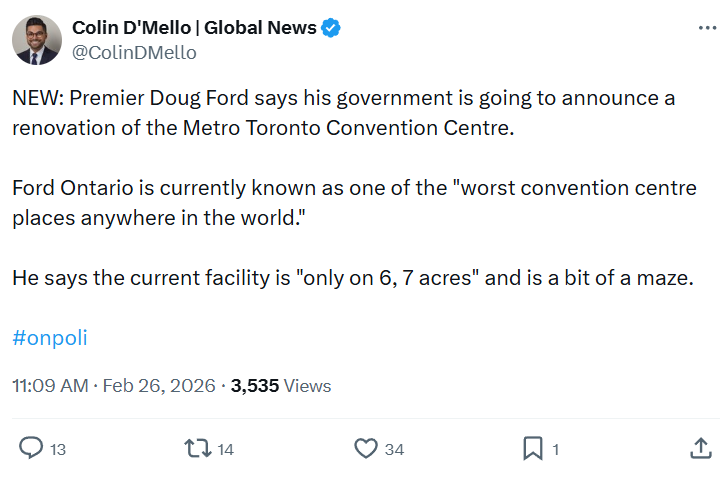The image size is (727, 477).
Task: Click the like count 34
Action: tap(395, 450)
